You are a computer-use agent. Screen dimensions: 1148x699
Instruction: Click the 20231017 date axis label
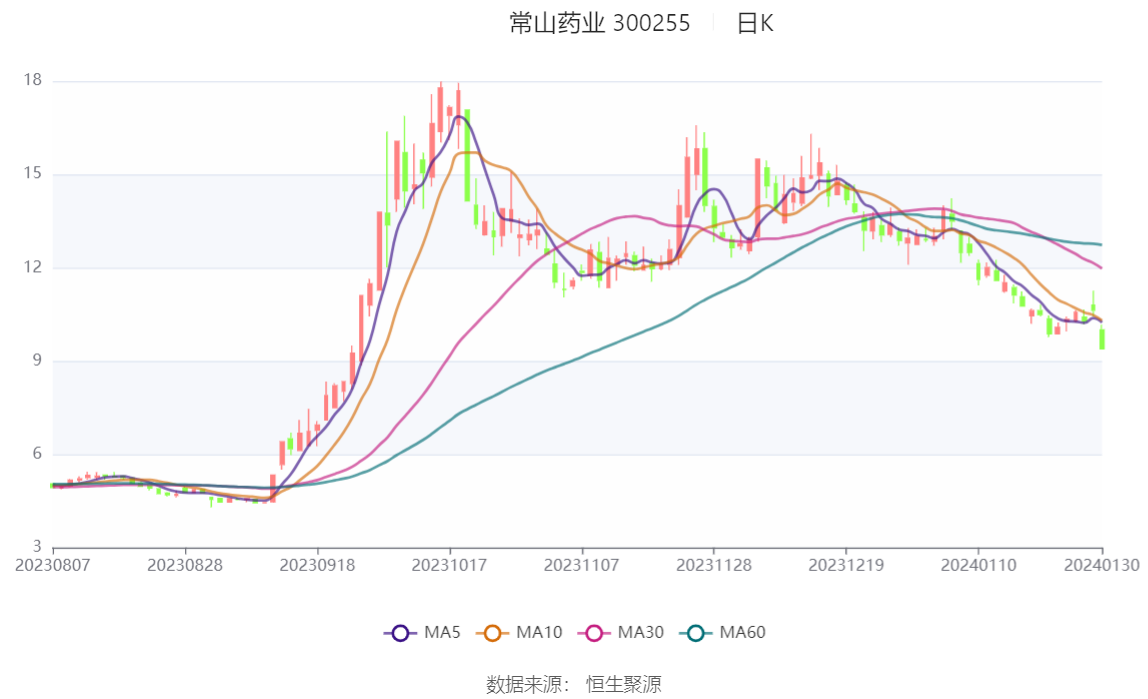450,565
